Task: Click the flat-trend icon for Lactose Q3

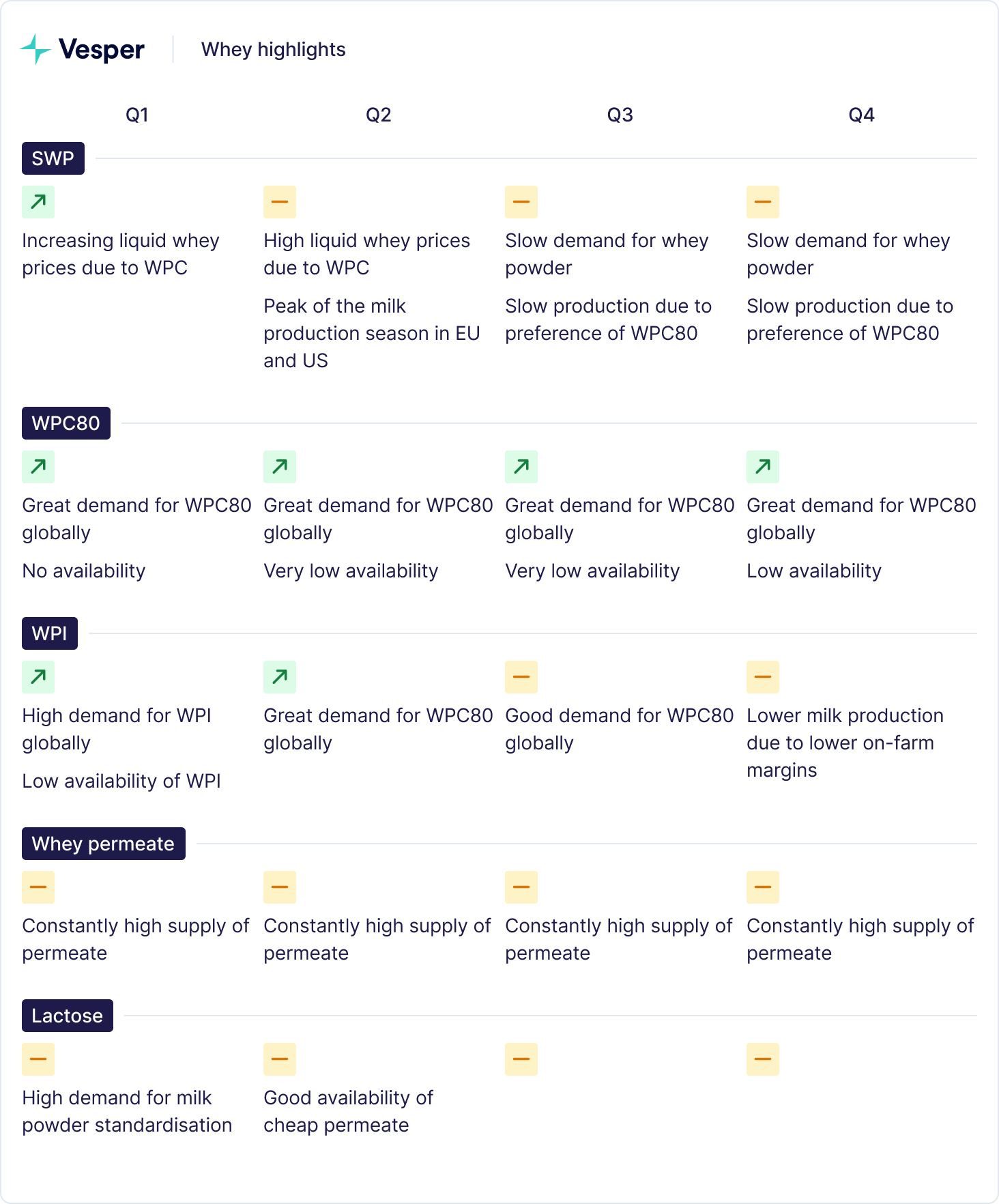Action: [x=521, y=1059]
